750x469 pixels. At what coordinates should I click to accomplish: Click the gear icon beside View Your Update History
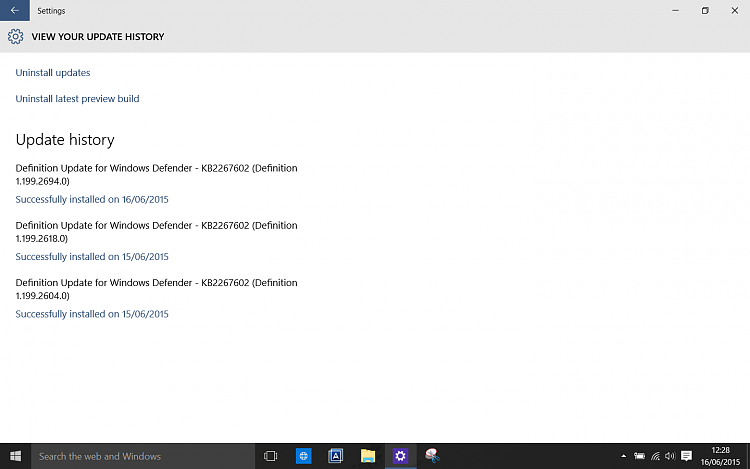pos(15,37)
